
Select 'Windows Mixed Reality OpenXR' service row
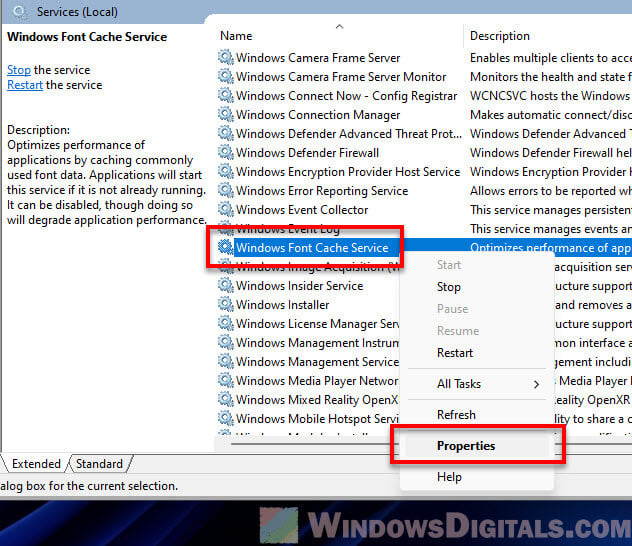[x=318, y=400]
